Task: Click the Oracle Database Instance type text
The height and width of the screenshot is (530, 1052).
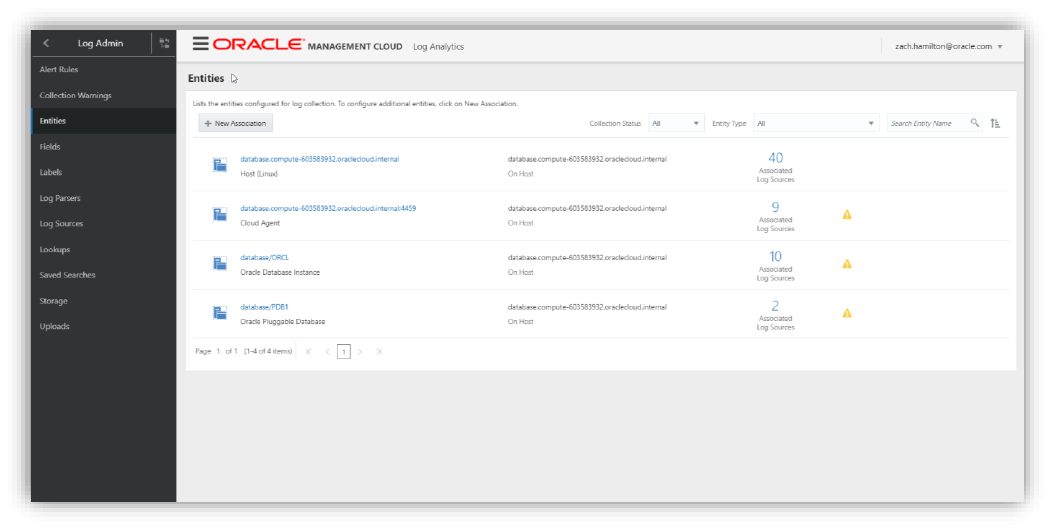Action: tap(280, 272)
